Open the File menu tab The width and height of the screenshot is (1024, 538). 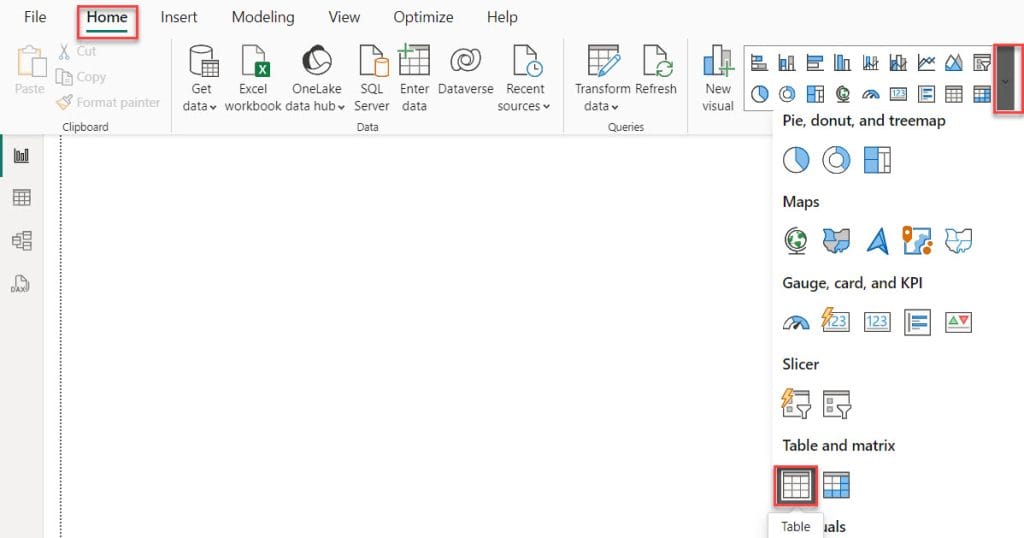tap(35, 17)
